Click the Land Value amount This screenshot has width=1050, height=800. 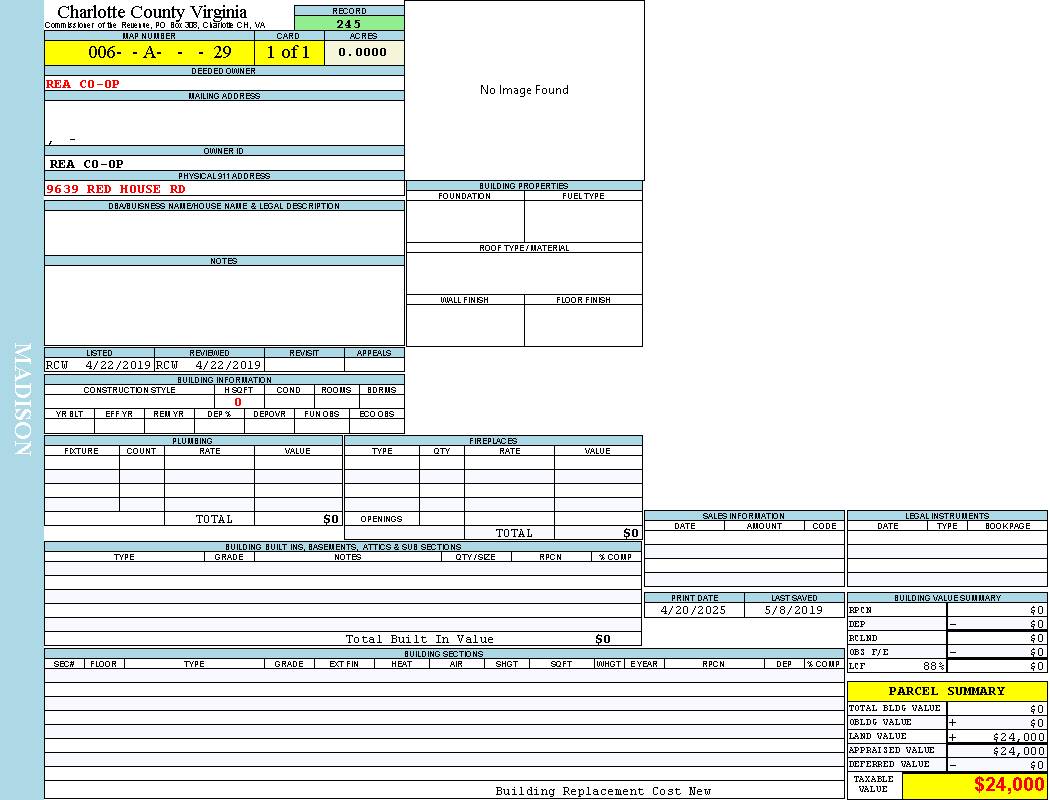[x=1018, y=737]
